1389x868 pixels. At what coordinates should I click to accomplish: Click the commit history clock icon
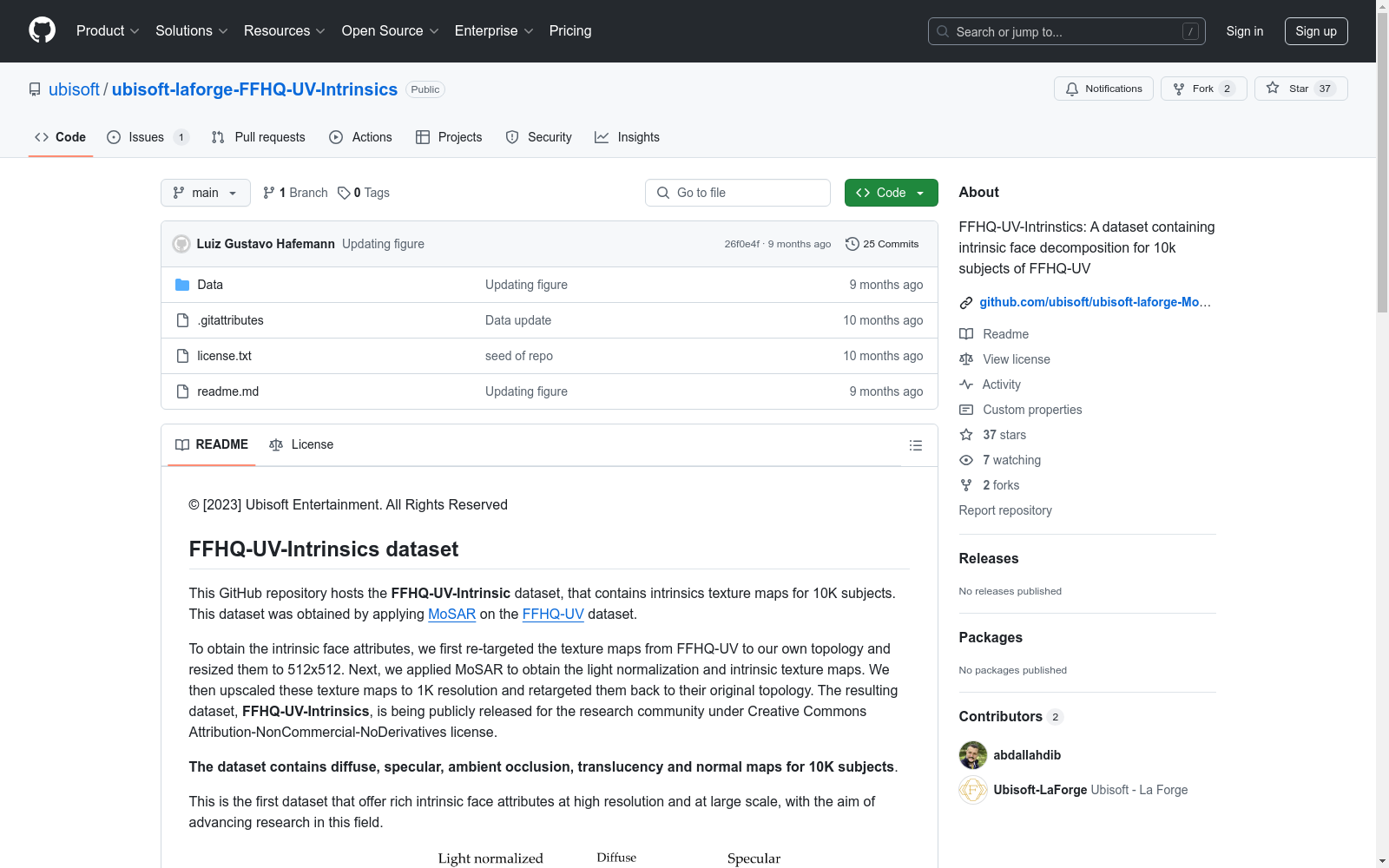pyautogui.click(x=852, y=244)
